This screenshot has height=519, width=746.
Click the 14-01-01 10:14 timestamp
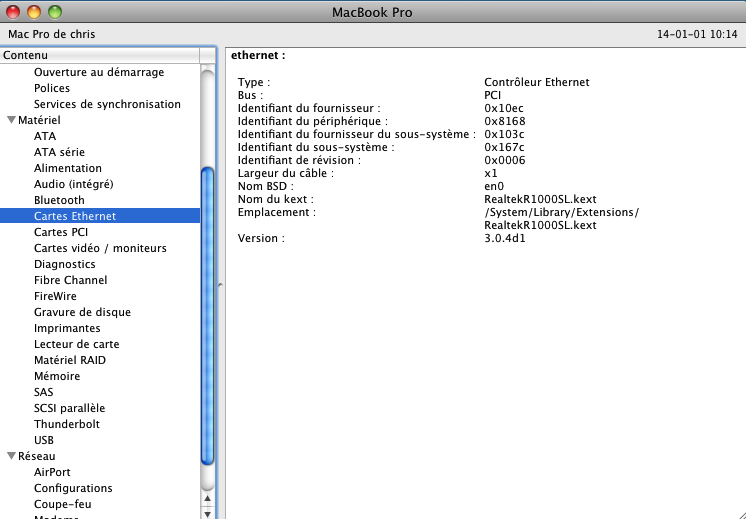click(x=697, y=34)
